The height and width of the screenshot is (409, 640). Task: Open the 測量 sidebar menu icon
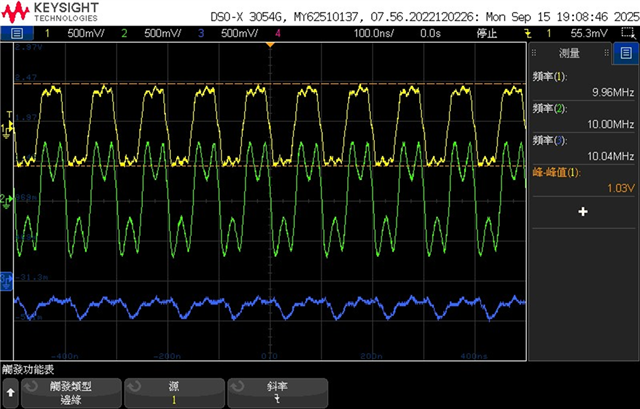[x=626, y=53]
